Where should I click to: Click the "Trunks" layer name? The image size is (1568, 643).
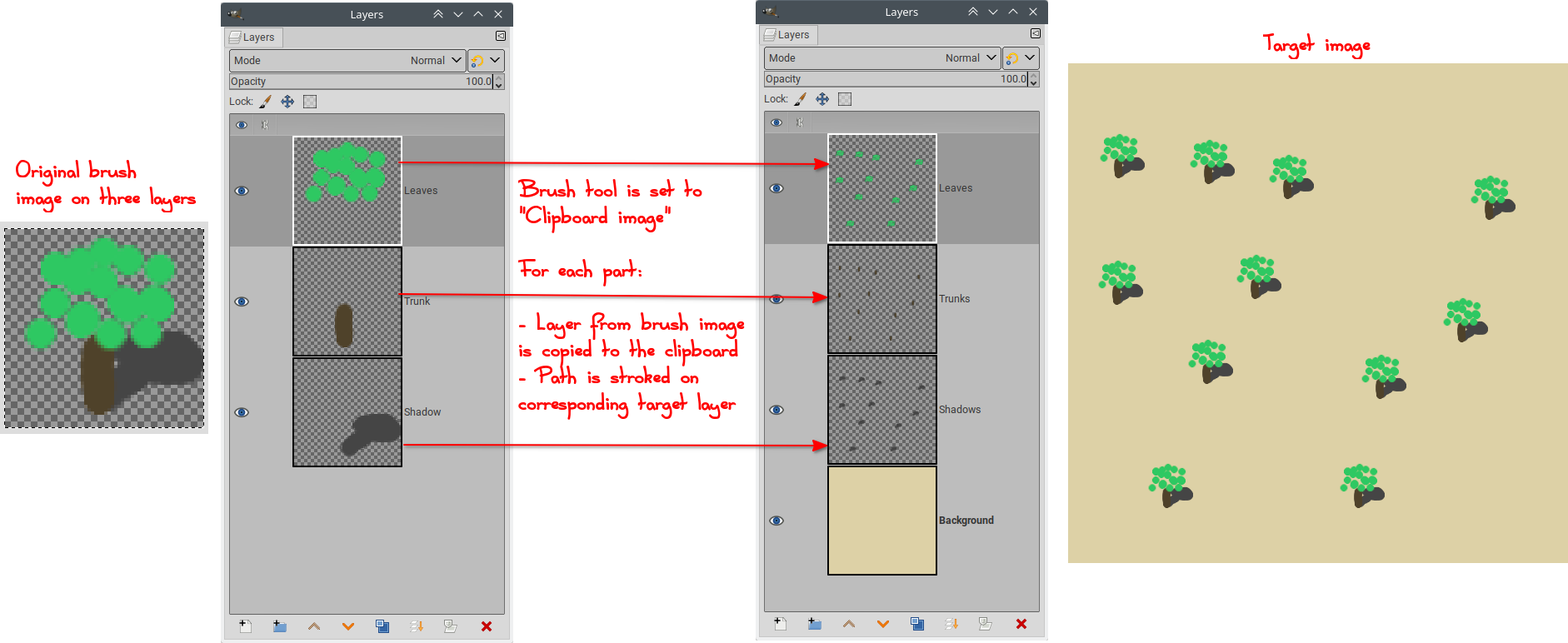955,299
